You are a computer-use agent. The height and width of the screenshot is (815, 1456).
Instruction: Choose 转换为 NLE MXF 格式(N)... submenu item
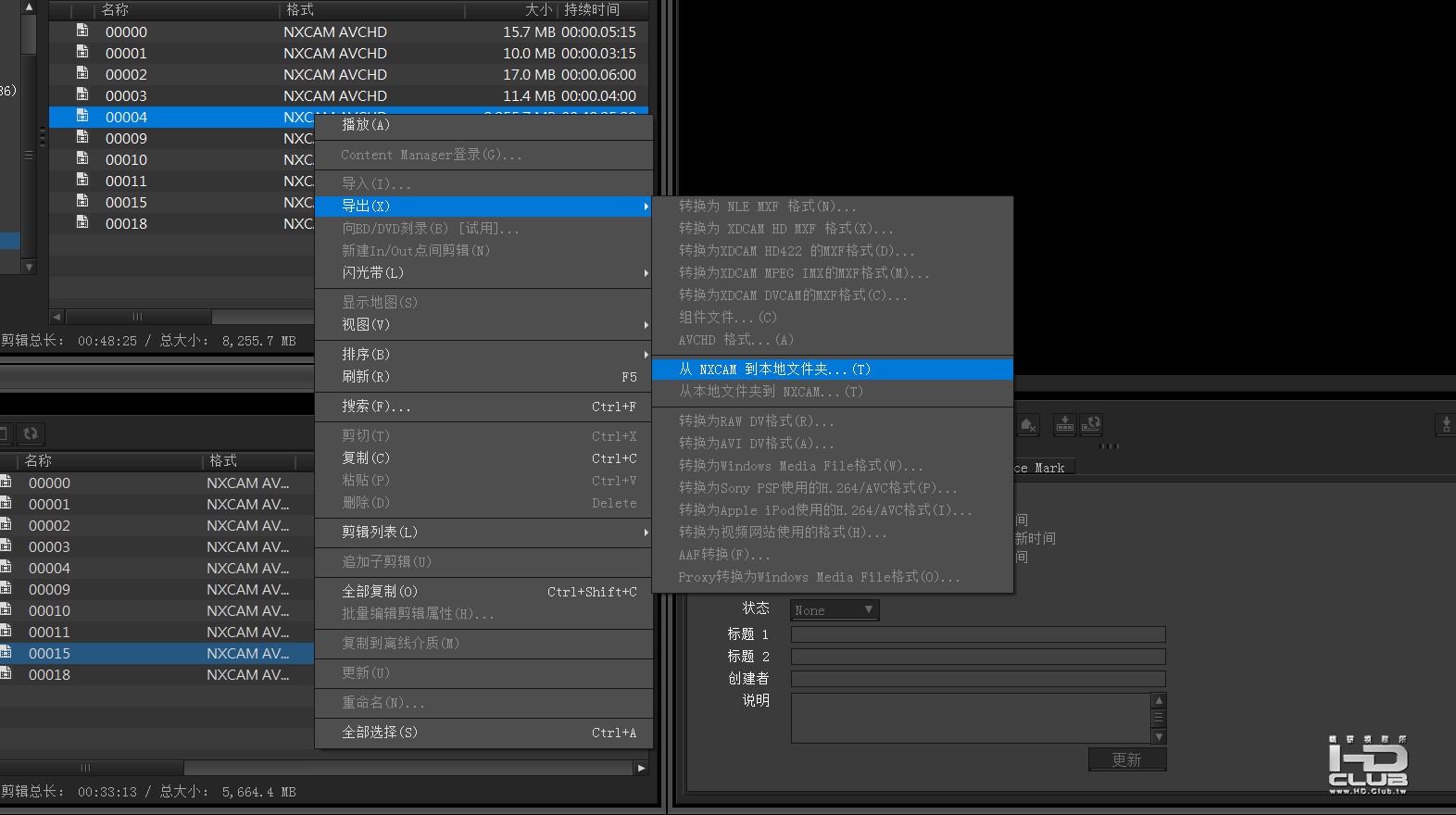(x=833, y=207)
